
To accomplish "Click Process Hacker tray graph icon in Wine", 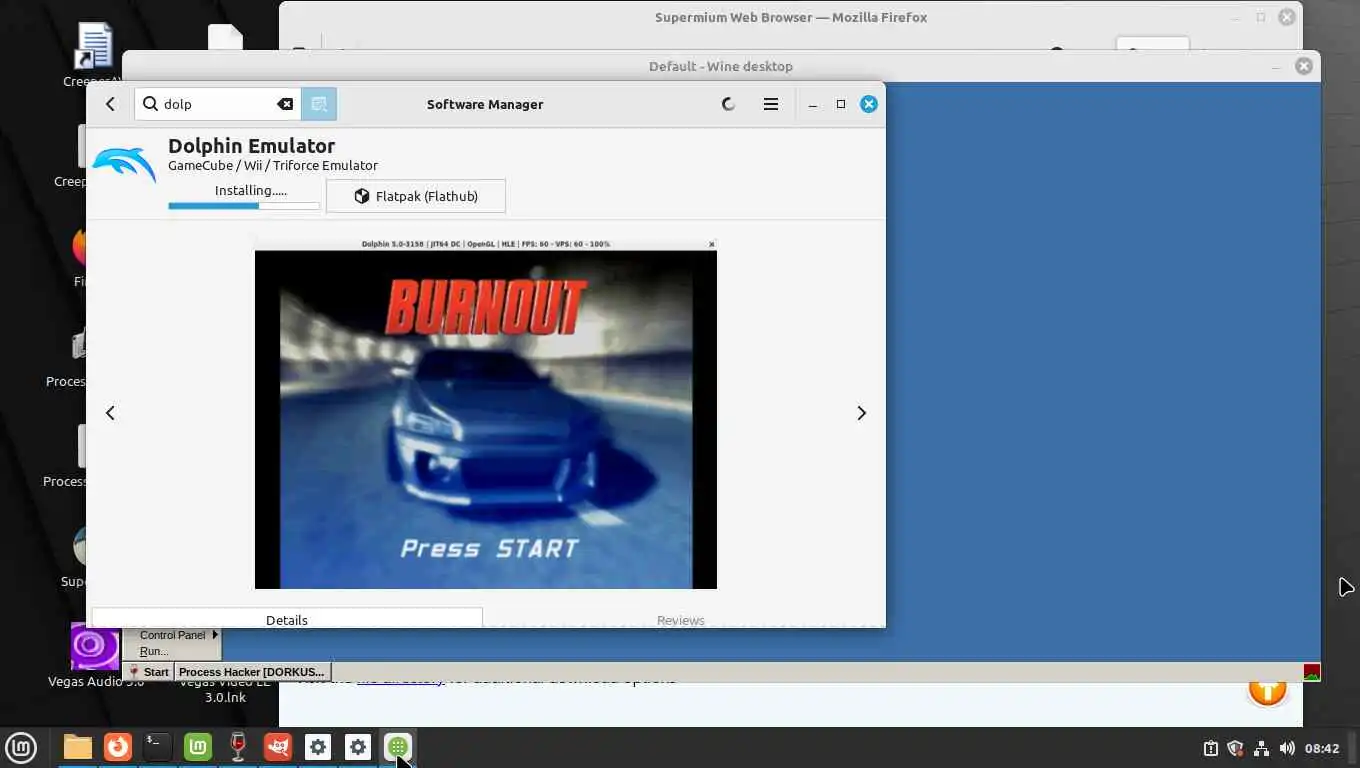I will [x=1312, y=672].
